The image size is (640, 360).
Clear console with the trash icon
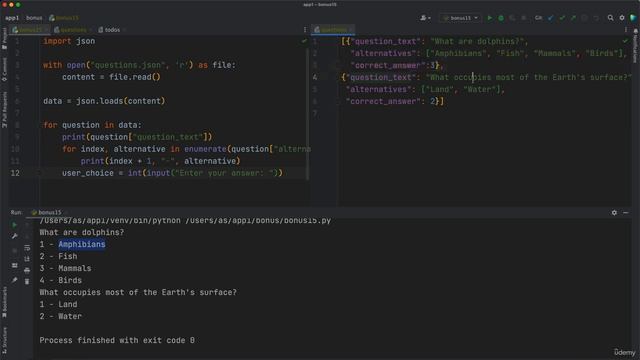(x=27, y=281)
